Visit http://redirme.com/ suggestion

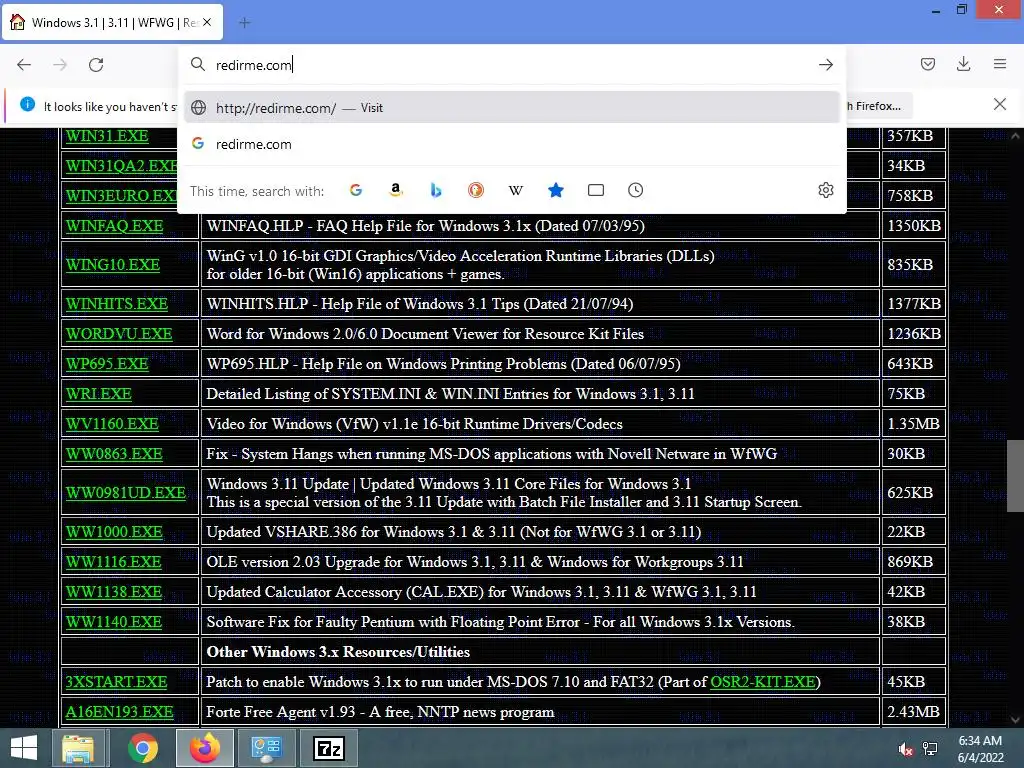click(x=511, y=108)
